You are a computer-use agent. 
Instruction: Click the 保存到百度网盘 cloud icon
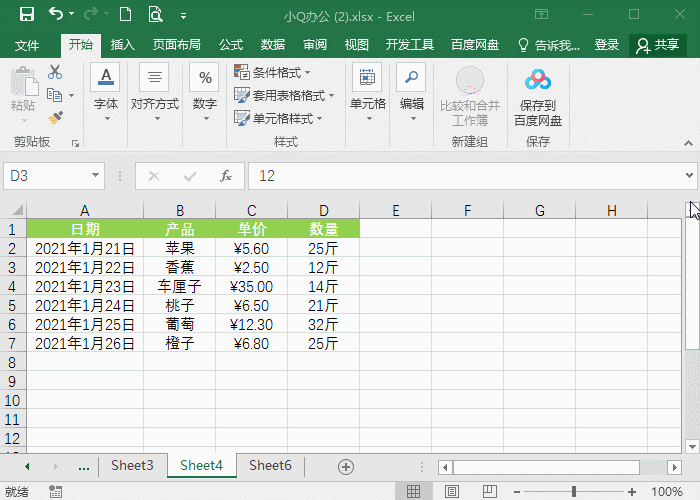click(538, 79)
